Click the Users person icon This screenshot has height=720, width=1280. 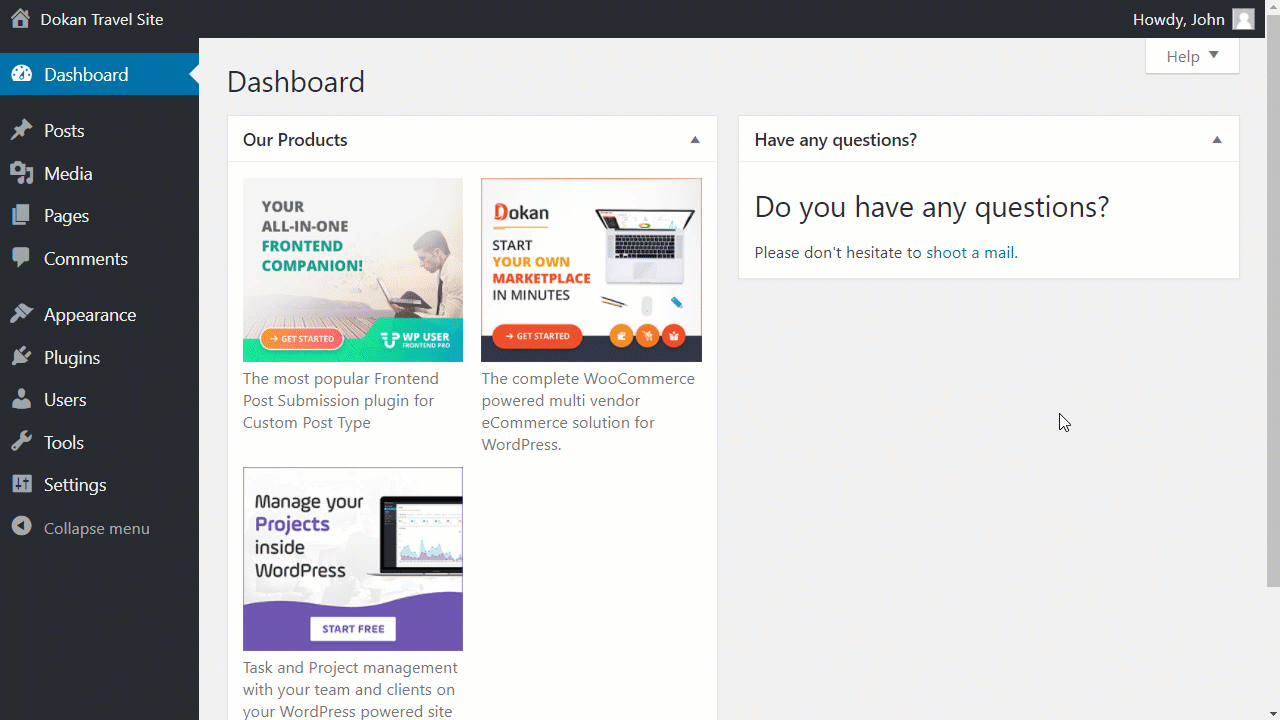pyautogui.click(x=21, y=400)
